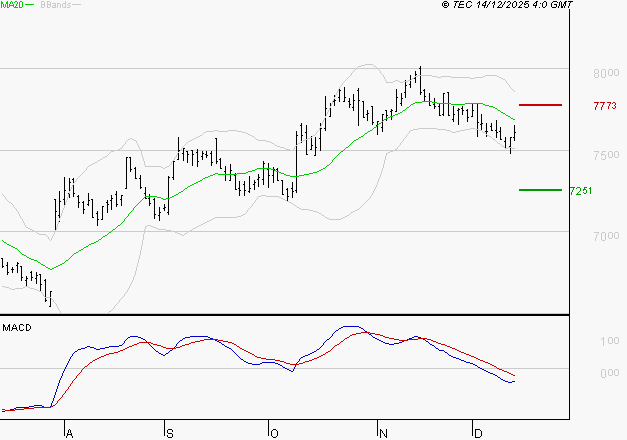This screenshot has width=627, height=440.
Task: Click the MACD panel label
Action: point(17,328)
